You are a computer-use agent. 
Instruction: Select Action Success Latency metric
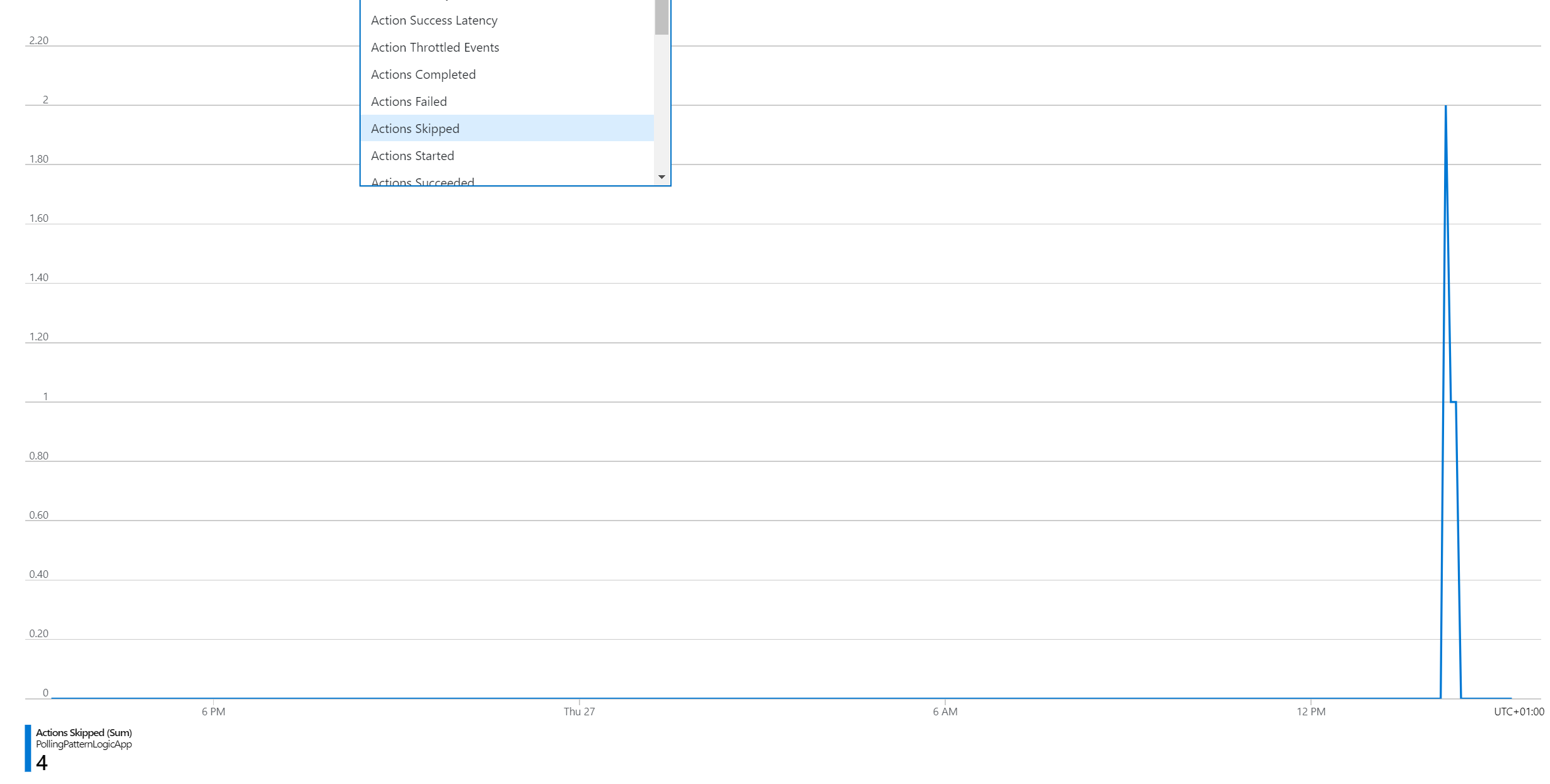(x=434, y=20)
